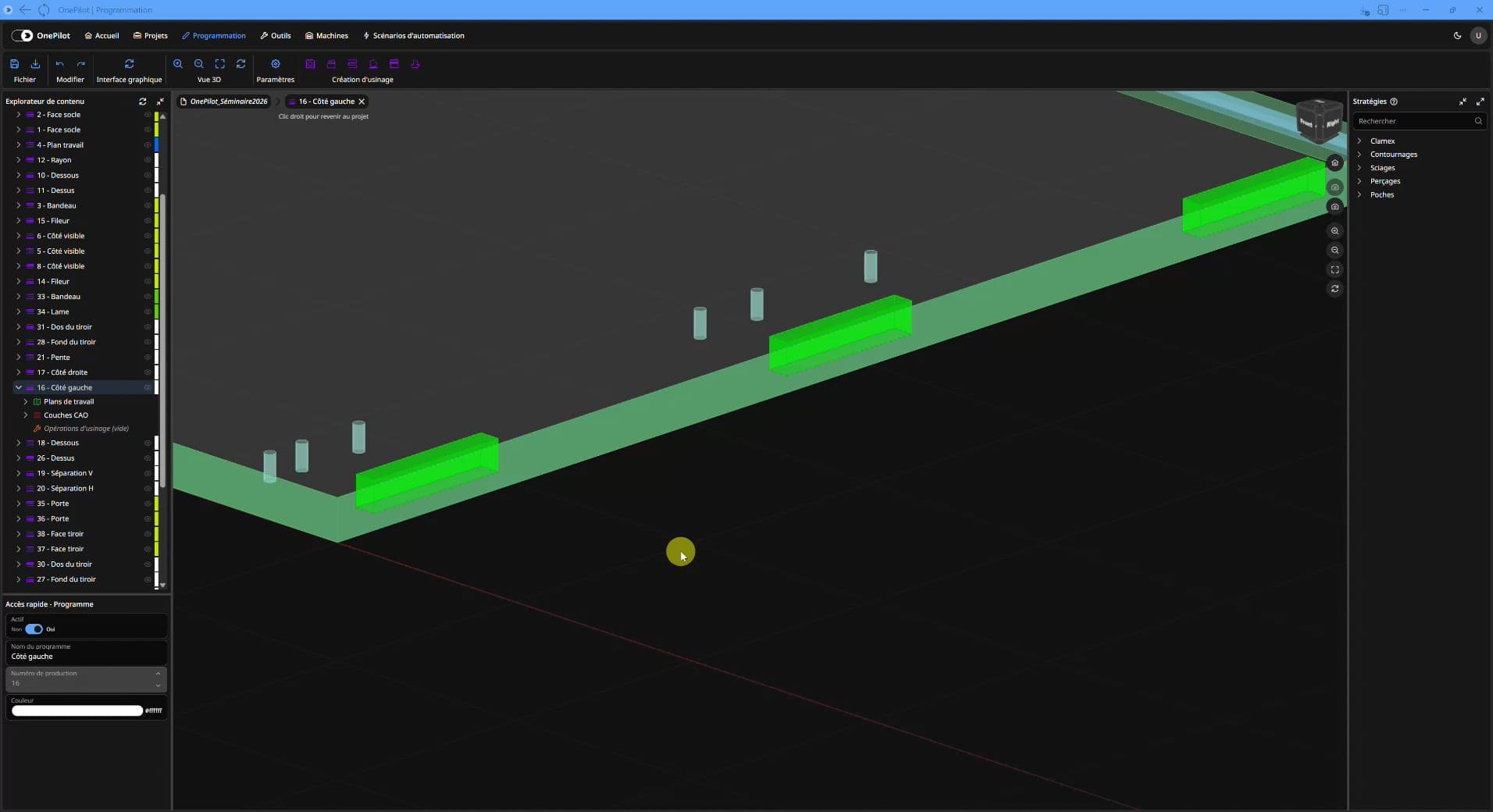This screenshot has height=812, width=1493.
Task: Zoom out with the viewport side button
Action: click(1335, 251)
